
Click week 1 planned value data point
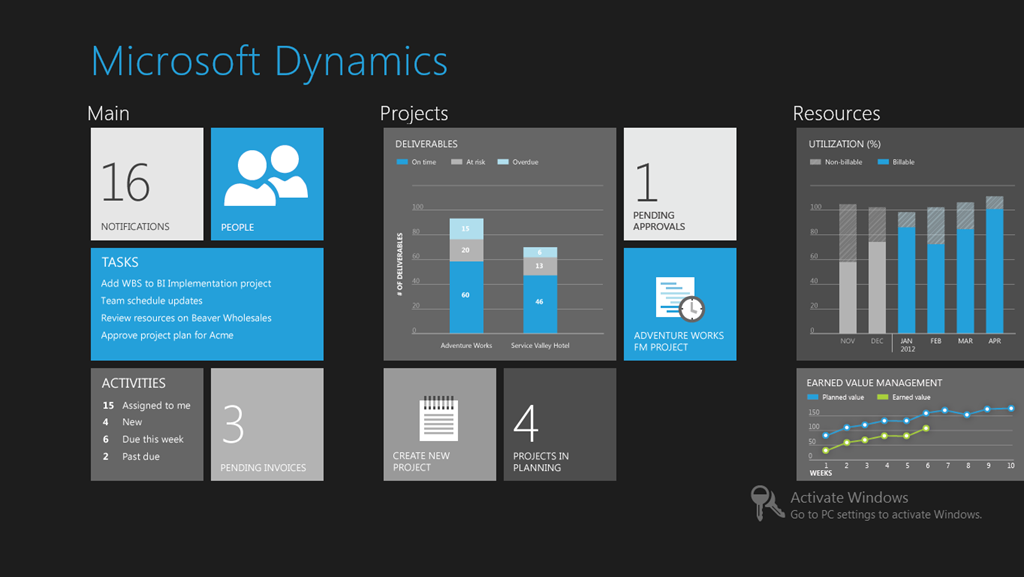click(x=826, y=435)
